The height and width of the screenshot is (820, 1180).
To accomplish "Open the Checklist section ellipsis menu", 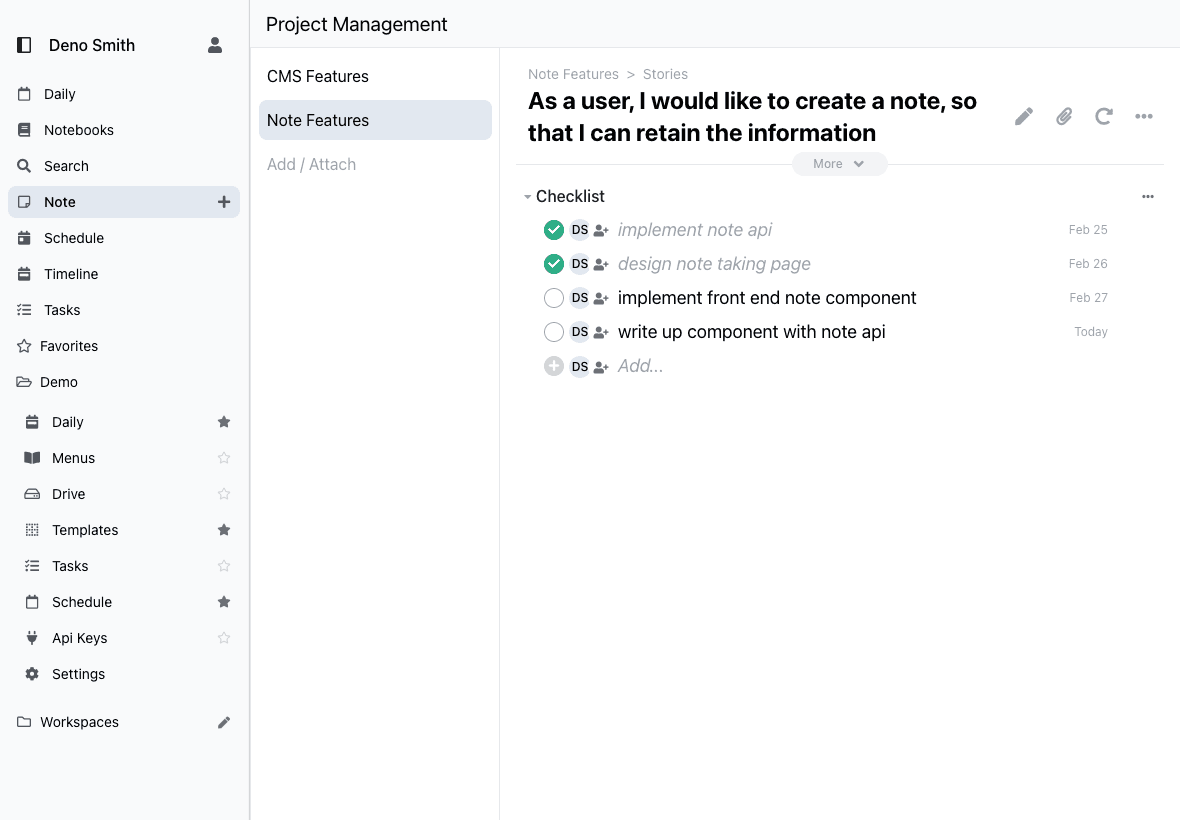I will click(1148, 196).
